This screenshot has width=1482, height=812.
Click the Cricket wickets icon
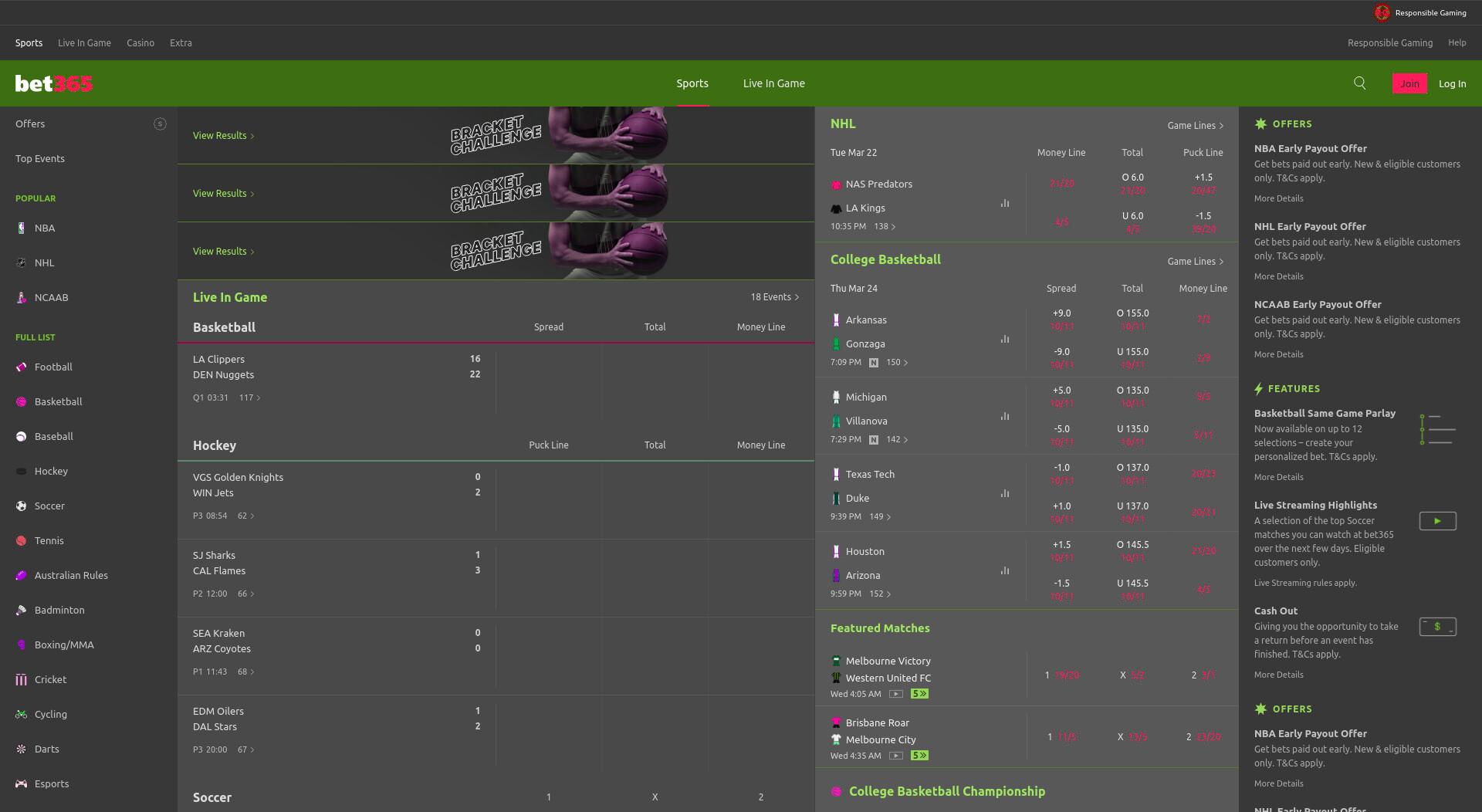point(22,680)
